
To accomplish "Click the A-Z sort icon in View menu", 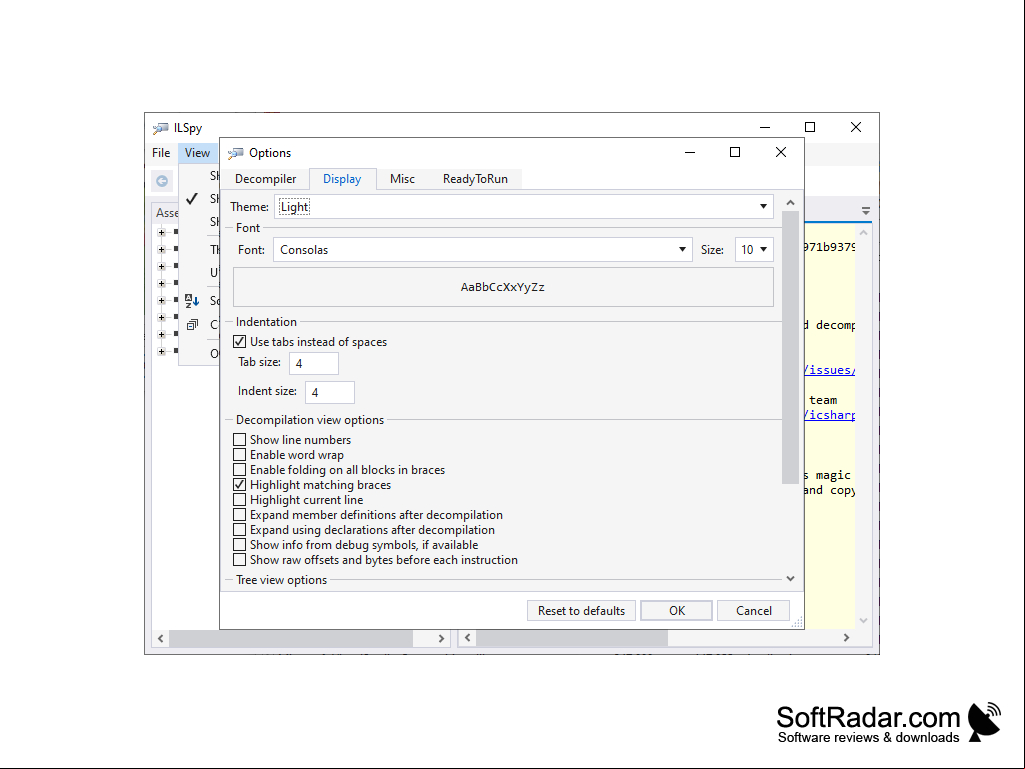I will click(x=192, y=301).
